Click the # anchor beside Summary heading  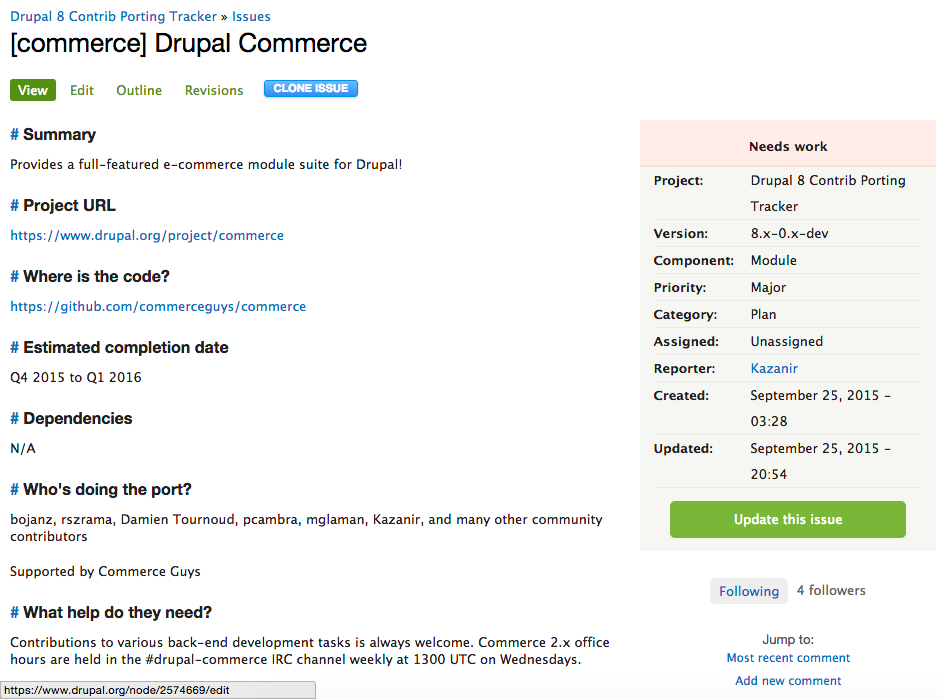(15, 135)
